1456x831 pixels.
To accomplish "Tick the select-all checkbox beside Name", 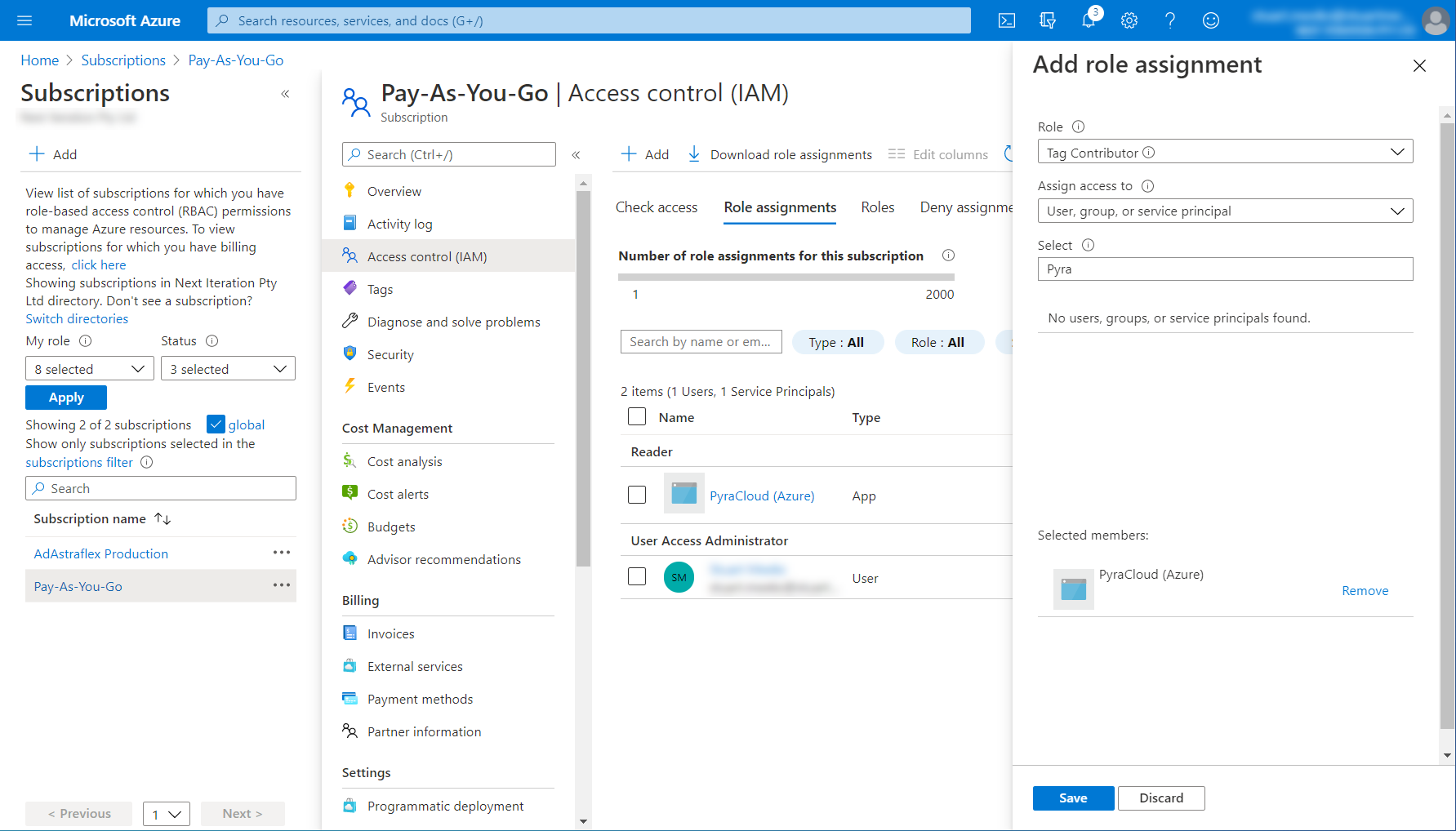I will tap(637, 416).
